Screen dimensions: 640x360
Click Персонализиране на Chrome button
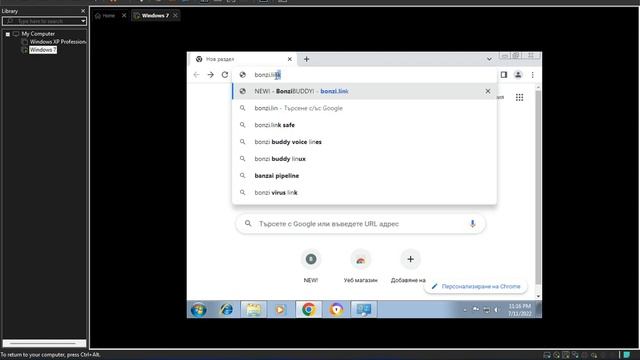[476, 287]
